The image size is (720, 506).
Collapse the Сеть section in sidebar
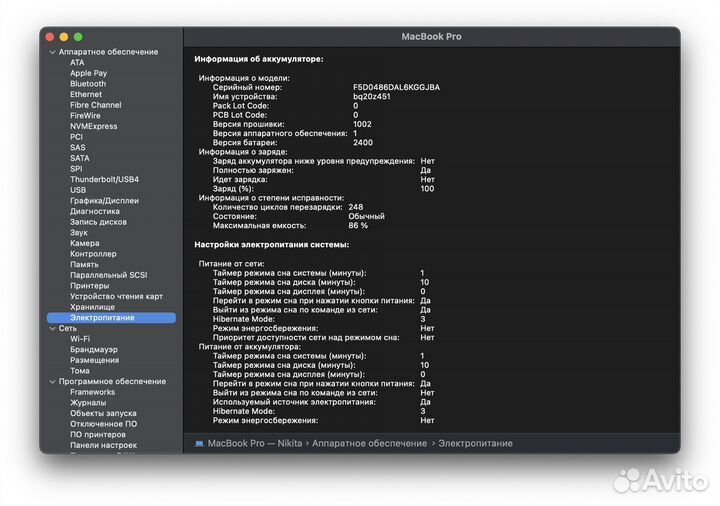pyautogui.click(x=53, y=328)
